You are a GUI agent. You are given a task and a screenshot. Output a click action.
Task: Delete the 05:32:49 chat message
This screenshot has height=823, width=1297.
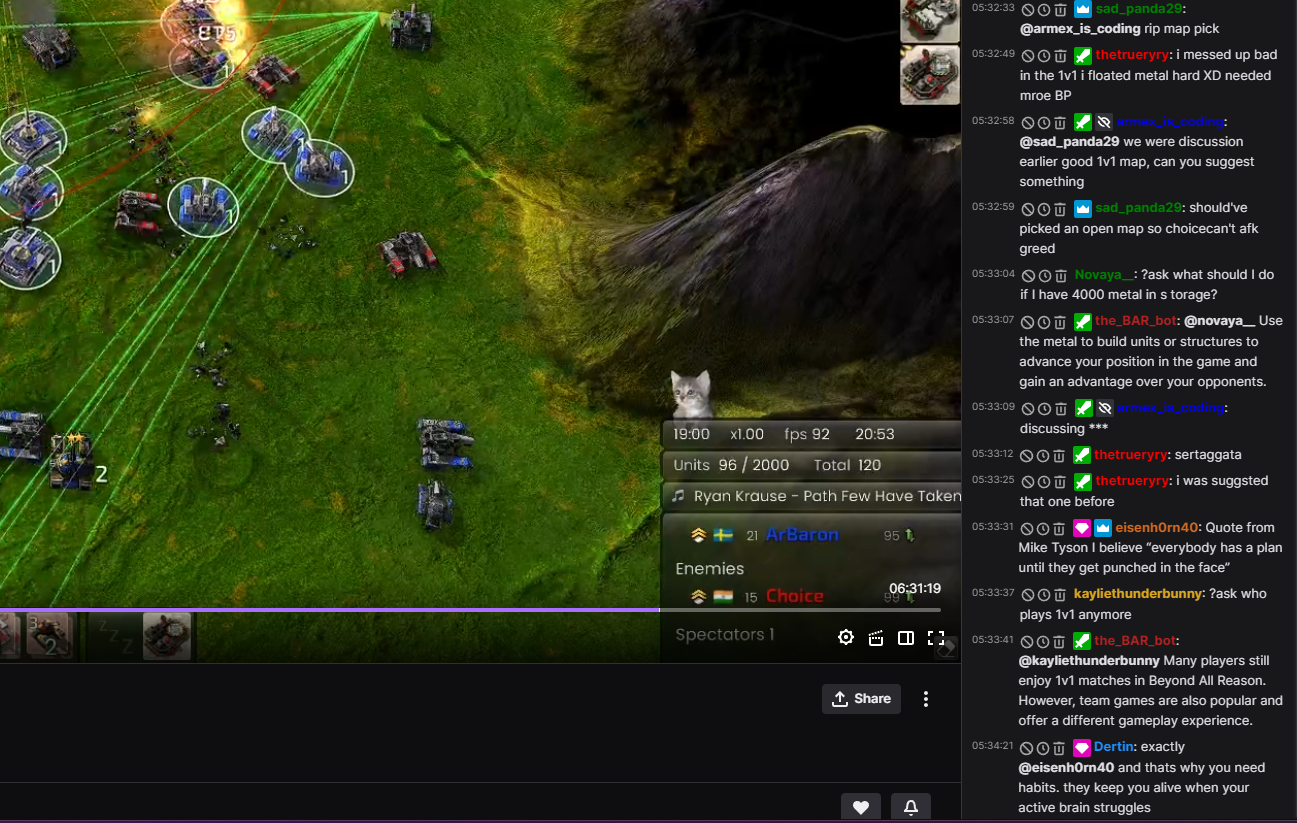[x=1060, y=55]
